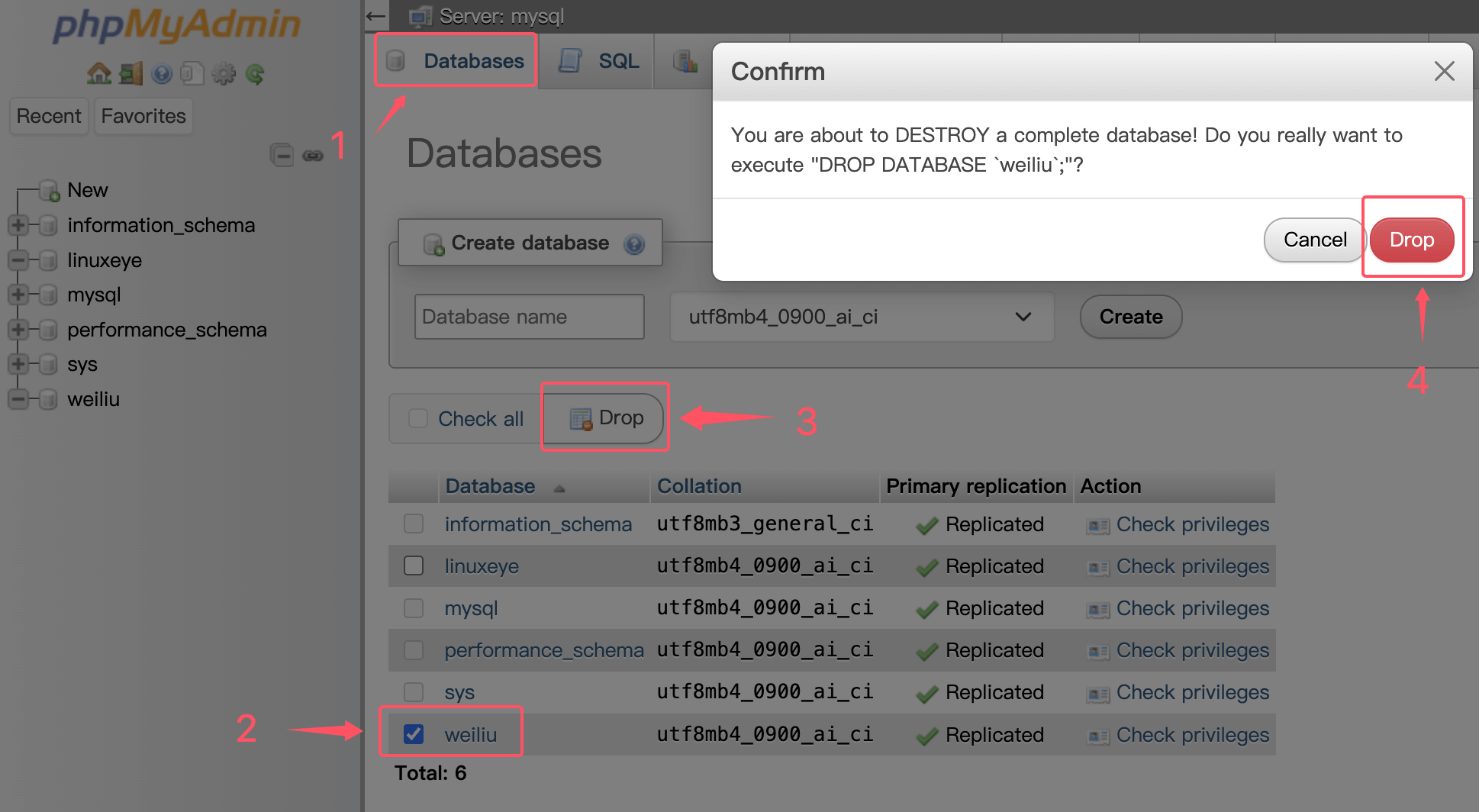The image size is (1479, 812).
Task: Click weiliu database icon in tree
Action: [48, 399]
